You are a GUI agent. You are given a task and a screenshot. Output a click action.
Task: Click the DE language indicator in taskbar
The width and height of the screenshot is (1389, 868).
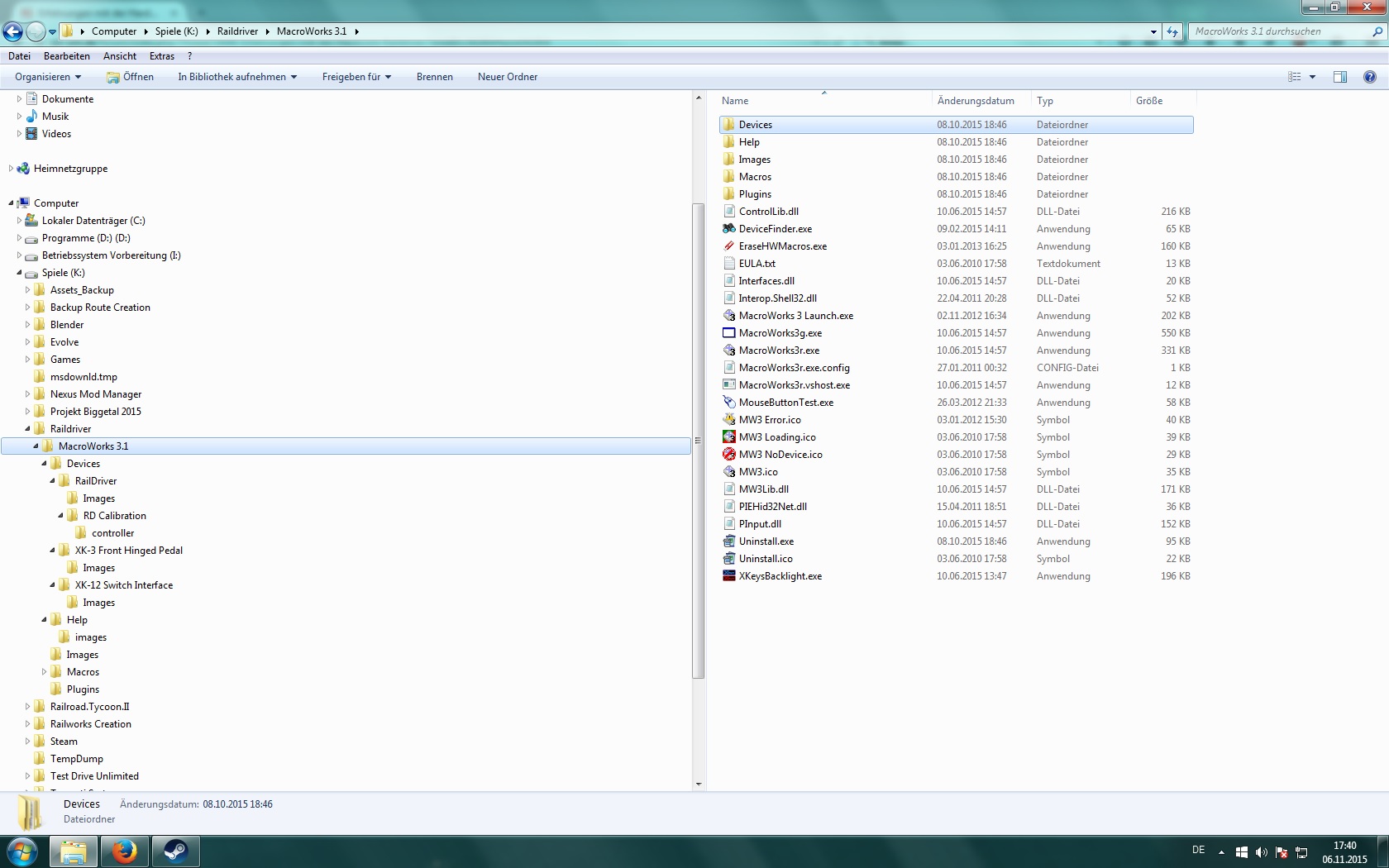click(x=1198, y=851)
